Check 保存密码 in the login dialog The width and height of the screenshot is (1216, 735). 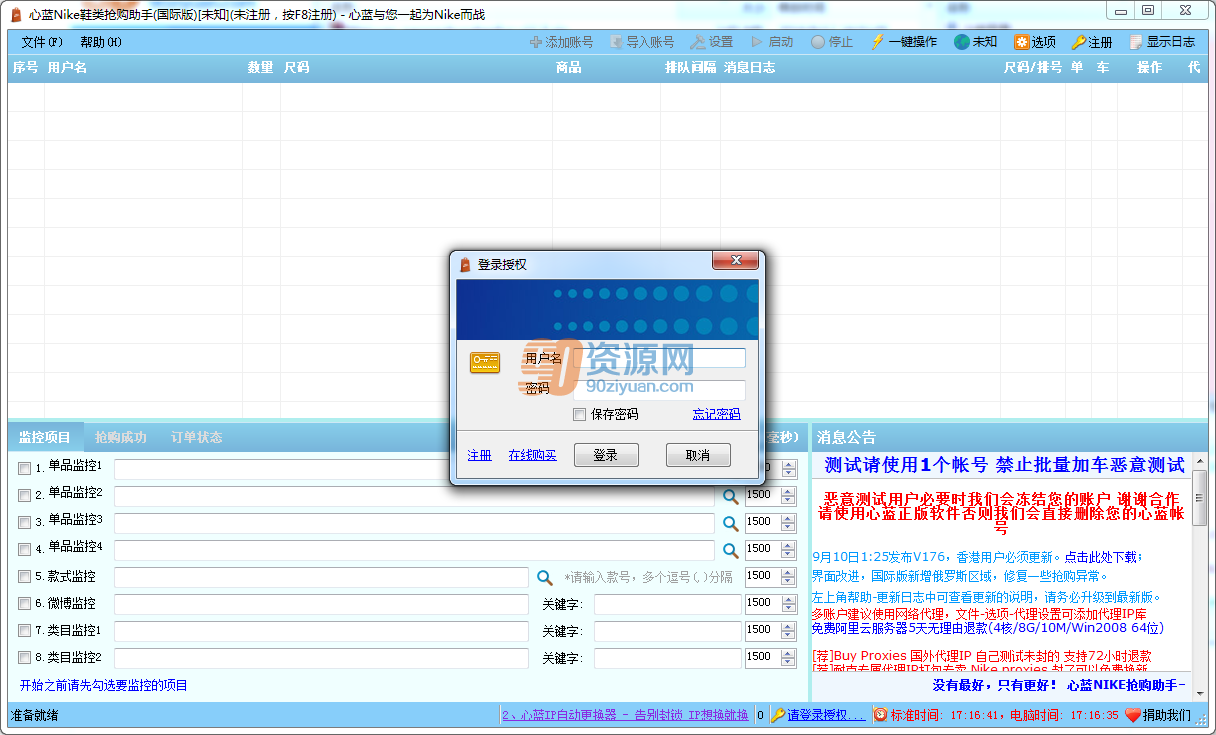(x=579, y=414)
